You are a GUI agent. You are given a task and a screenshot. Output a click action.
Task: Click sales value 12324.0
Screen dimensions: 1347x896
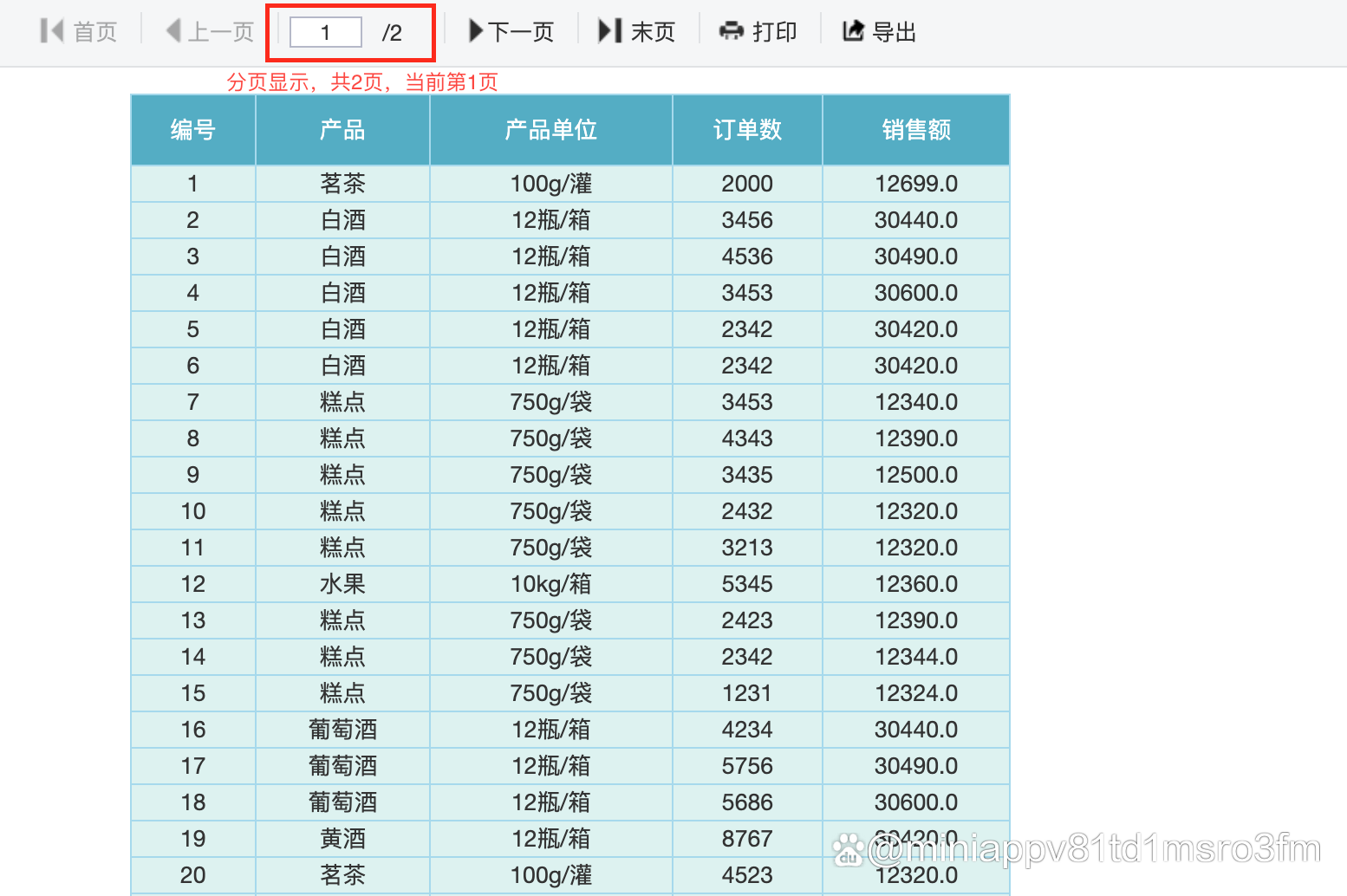point(916,693)
